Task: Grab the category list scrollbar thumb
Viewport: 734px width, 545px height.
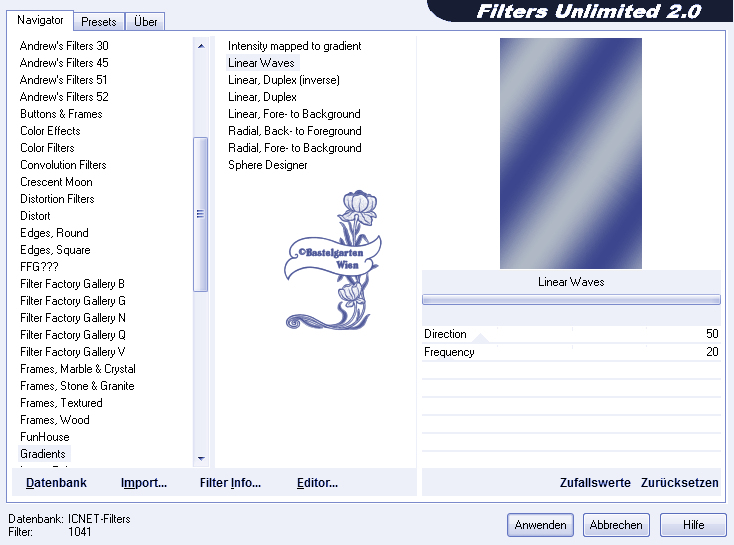Action: click(200, 214)
